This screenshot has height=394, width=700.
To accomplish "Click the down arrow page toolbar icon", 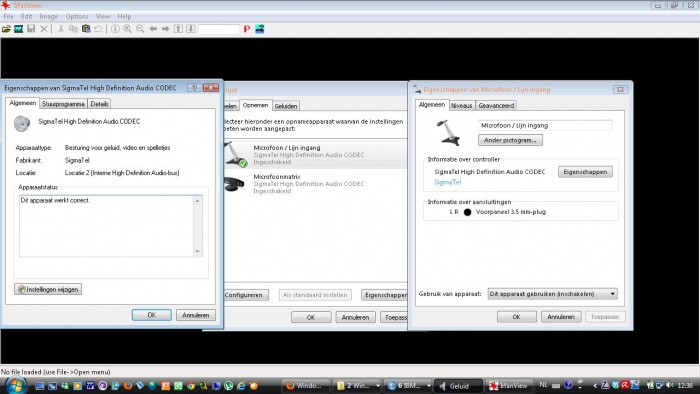I will pyautogui.click(x=191, y=29).
